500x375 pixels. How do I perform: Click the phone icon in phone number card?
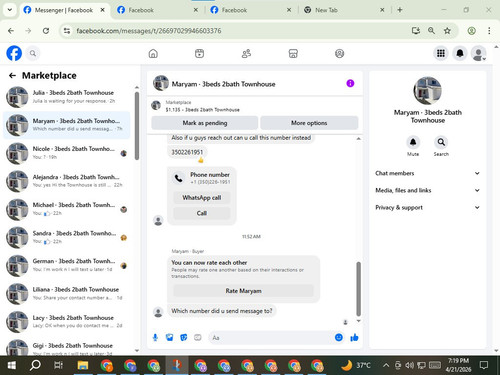pyautogui.click(x=179, y=178)
